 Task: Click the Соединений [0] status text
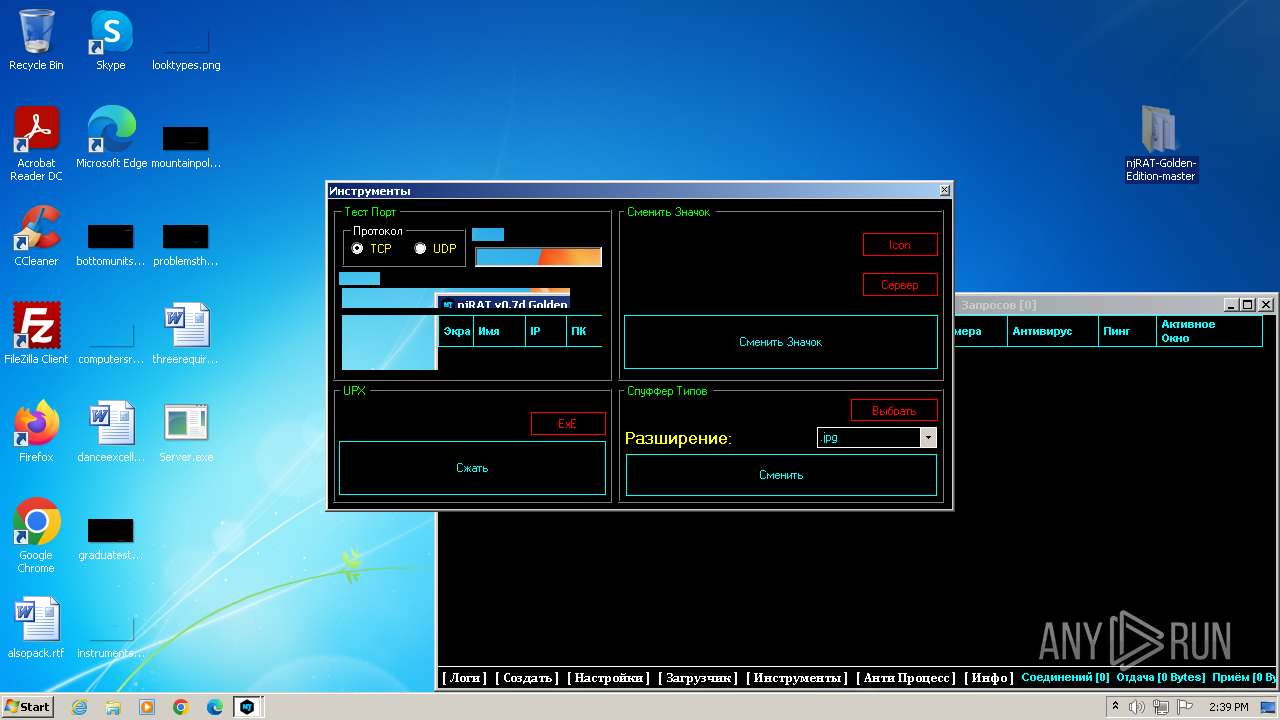pyautogui.click(x=1065, y=678)
